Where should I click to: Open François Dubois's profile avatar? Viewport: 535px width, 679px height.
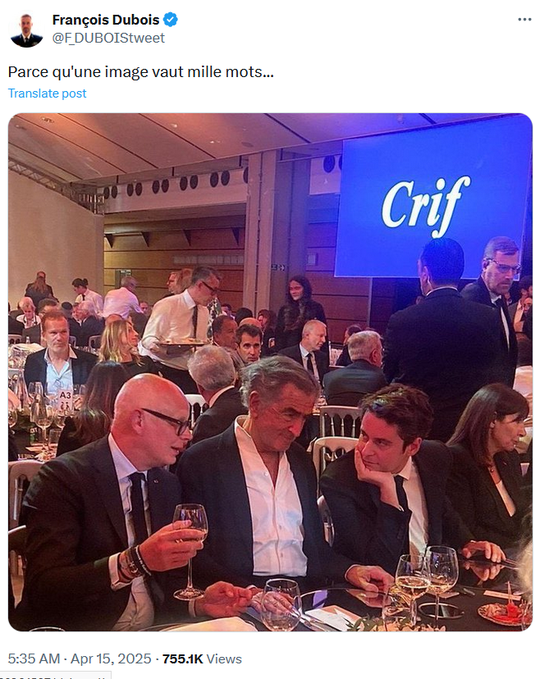click(26, 29)
